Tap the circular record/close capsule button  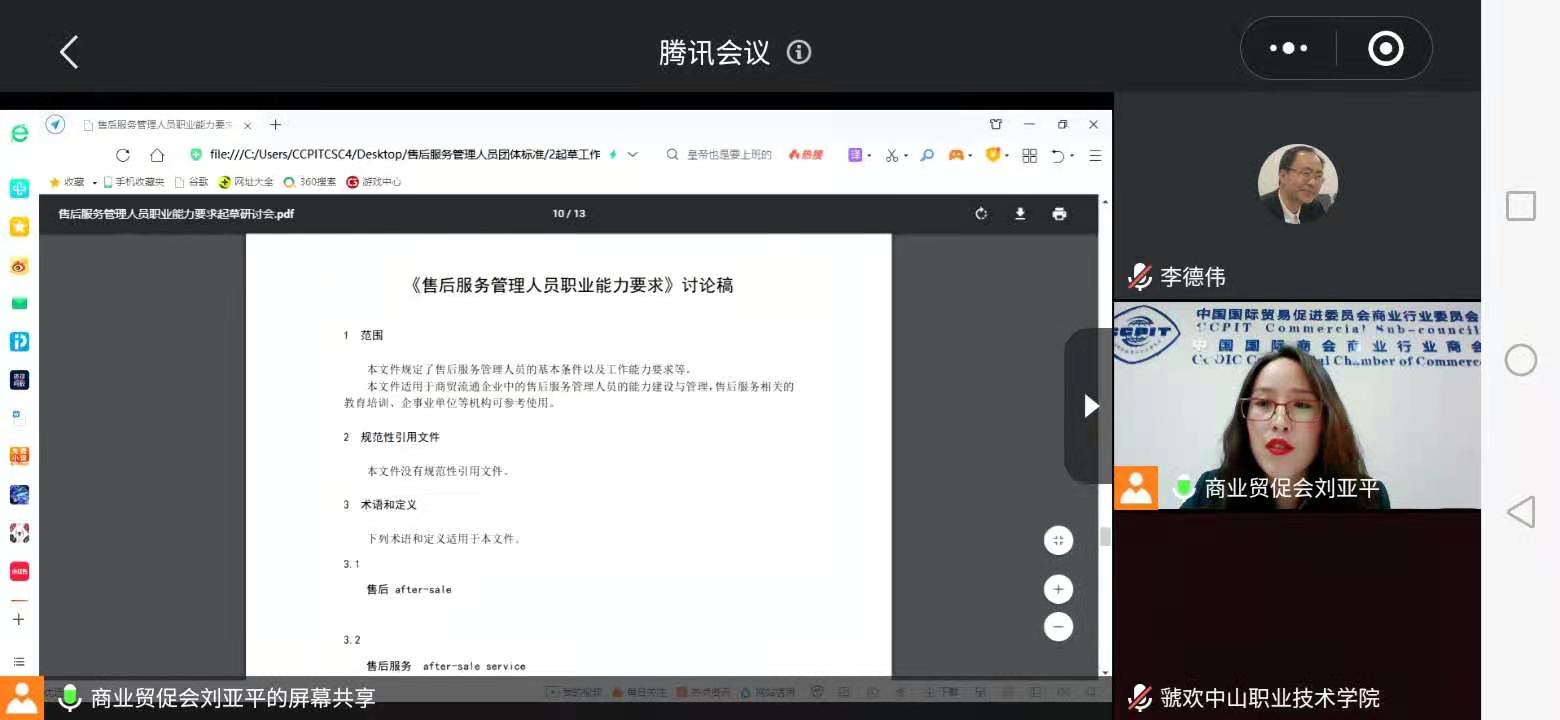[x=1385, y=48]
